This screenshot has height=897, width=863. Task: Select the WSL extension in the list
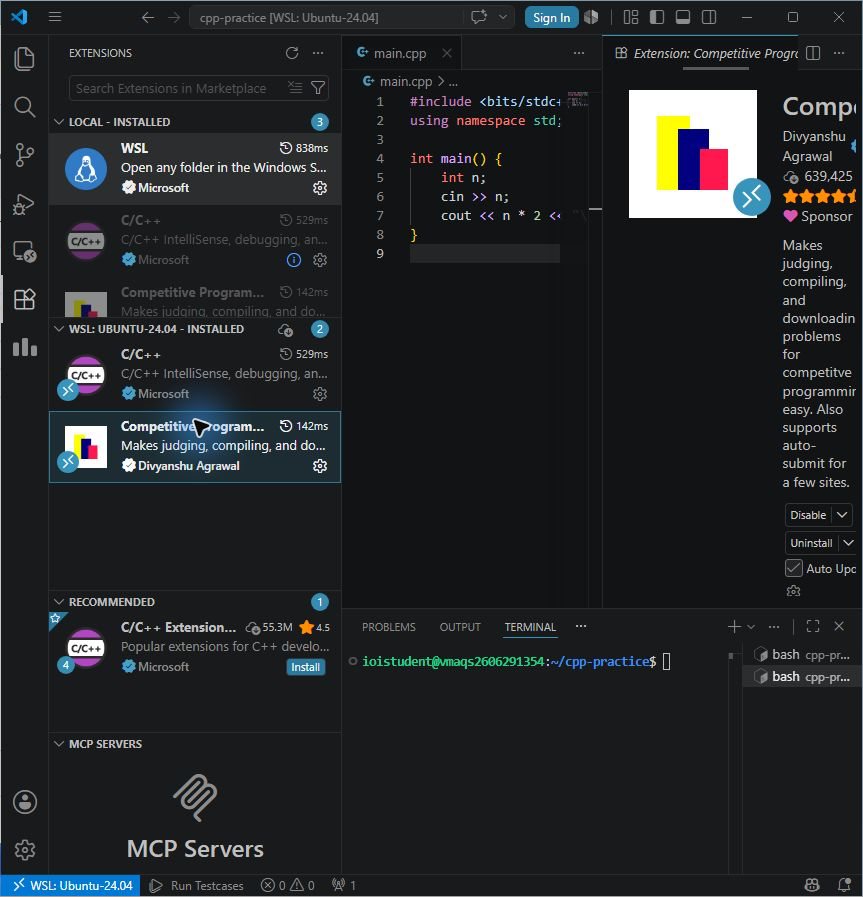[x=195, y=168]
